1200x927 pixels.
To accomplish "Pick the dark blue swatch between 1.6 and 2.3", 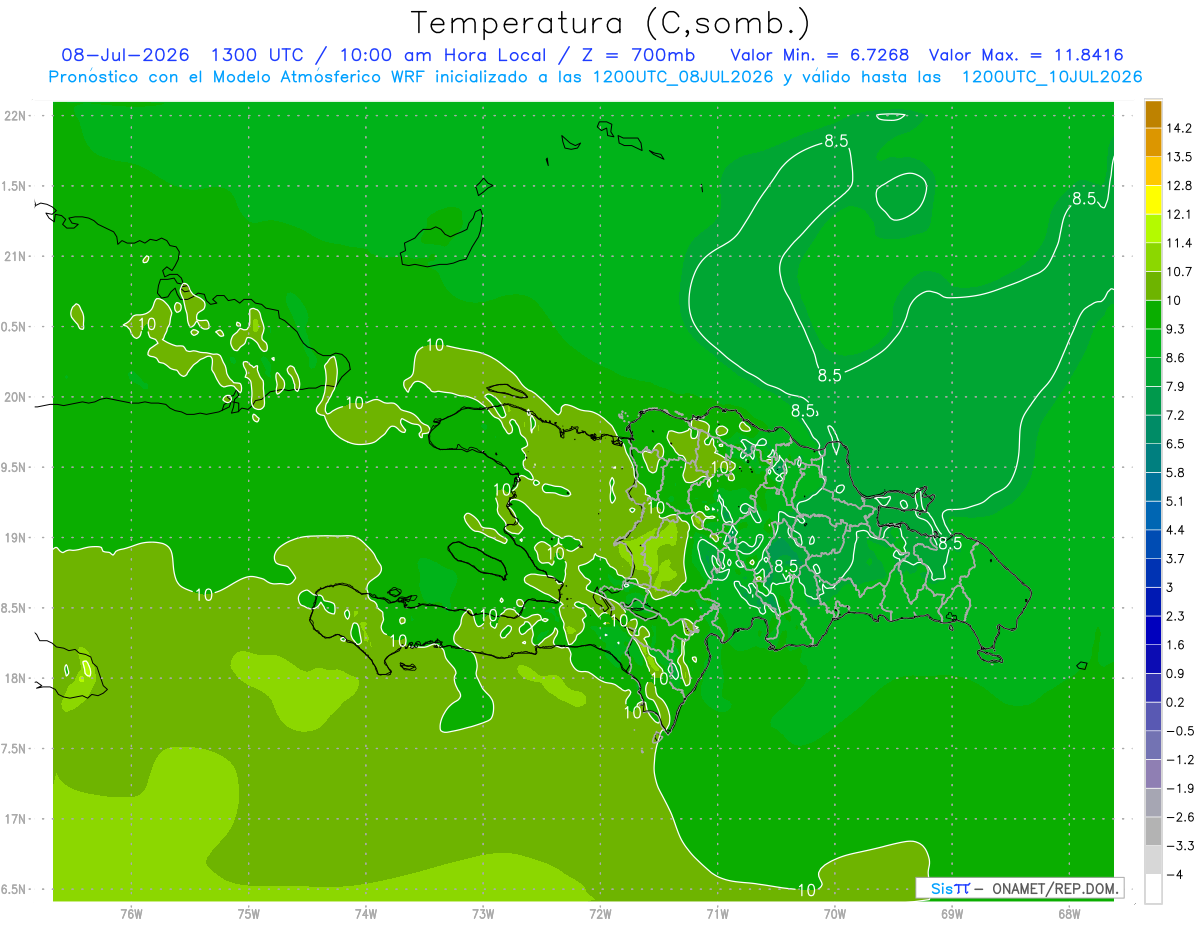I will [x=1153, y=630].
